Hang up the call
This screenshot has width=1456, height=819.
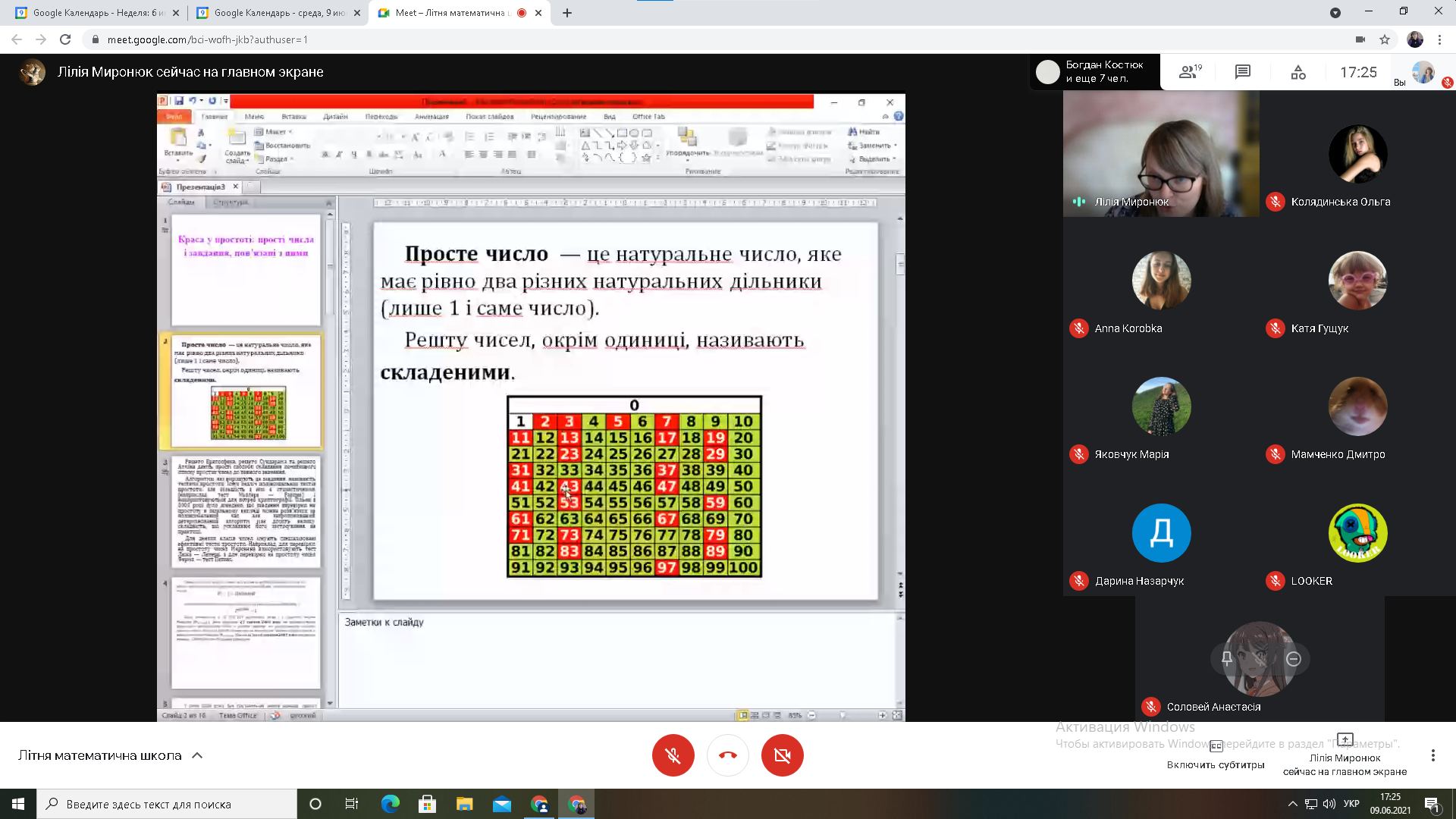(x=727, y=755)
